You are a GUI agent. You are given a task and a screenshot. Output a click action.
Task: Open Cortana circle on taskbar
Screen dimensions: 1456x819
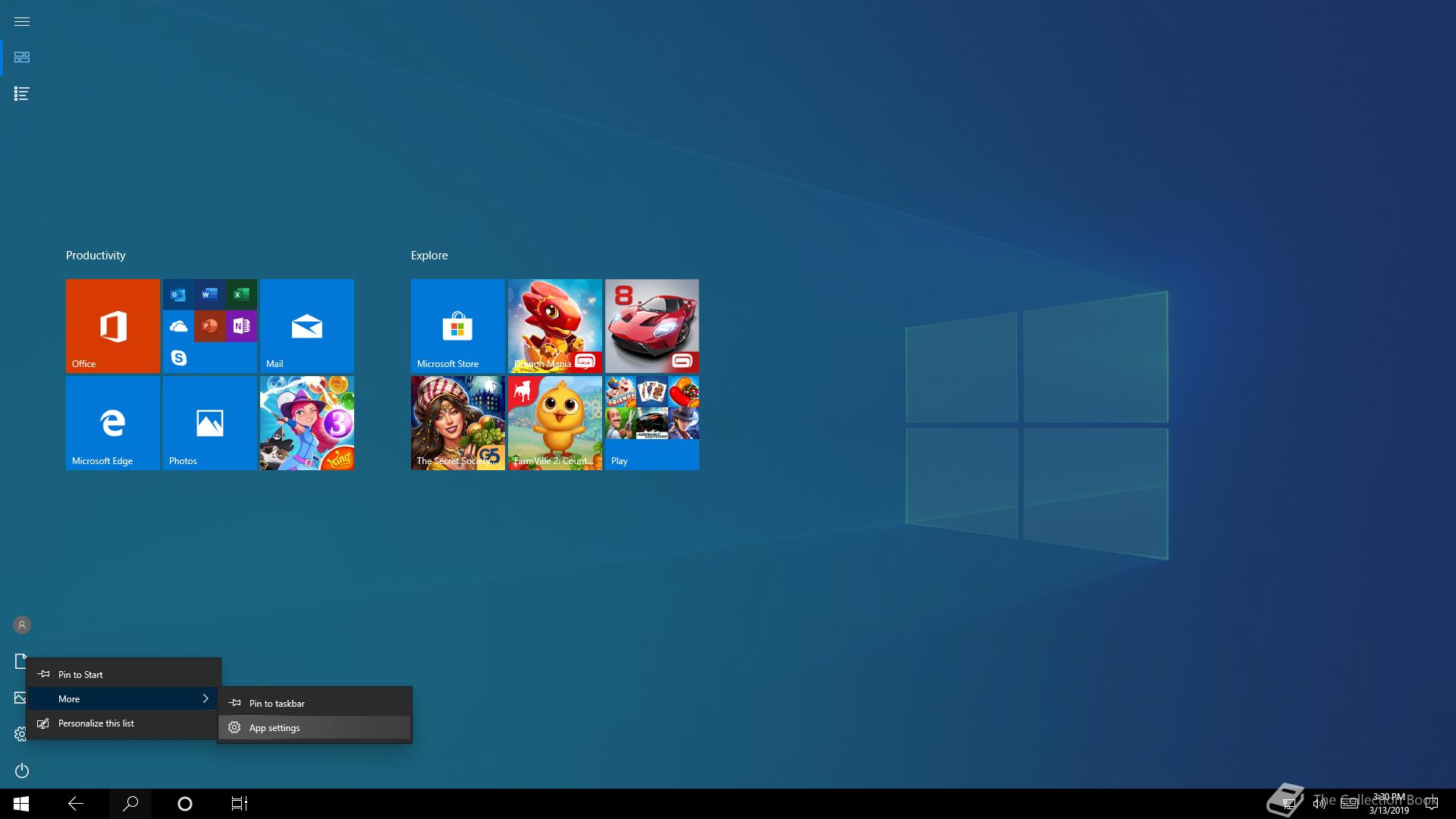[x=185, y=804]
